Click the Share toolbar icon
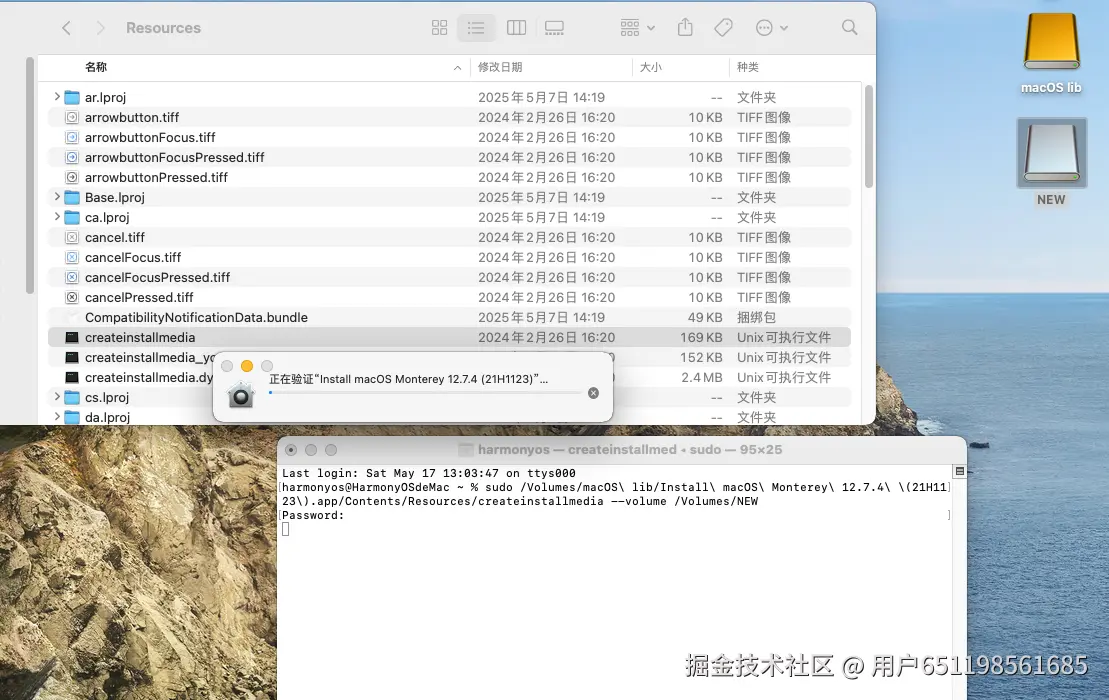The image size is (1109, 700). click(685, 28)
